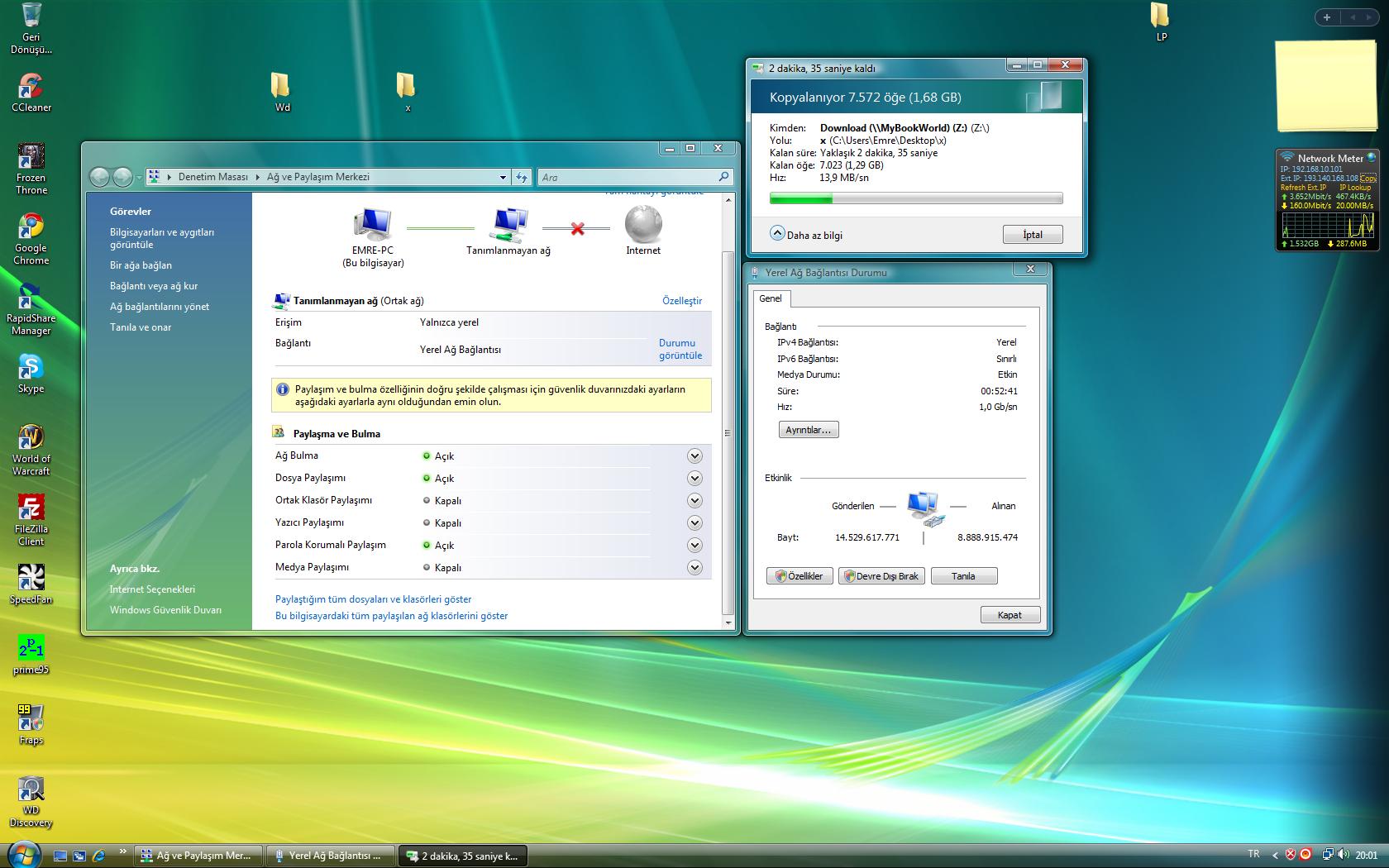Select the x folder on desktop
Screen dimensions: 1389x868
click(406, 92)
